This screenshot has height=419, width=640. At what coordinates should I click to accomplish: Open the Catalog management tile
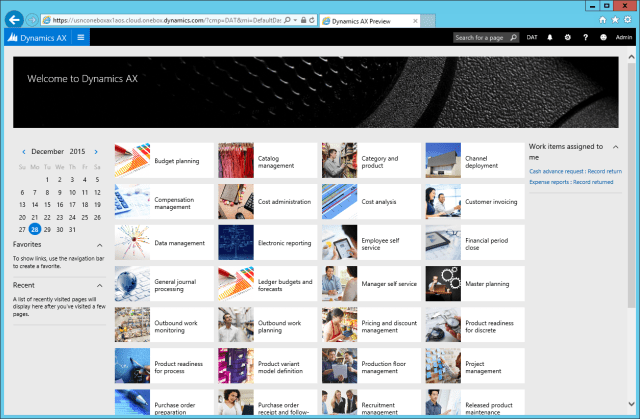(267, 160)
